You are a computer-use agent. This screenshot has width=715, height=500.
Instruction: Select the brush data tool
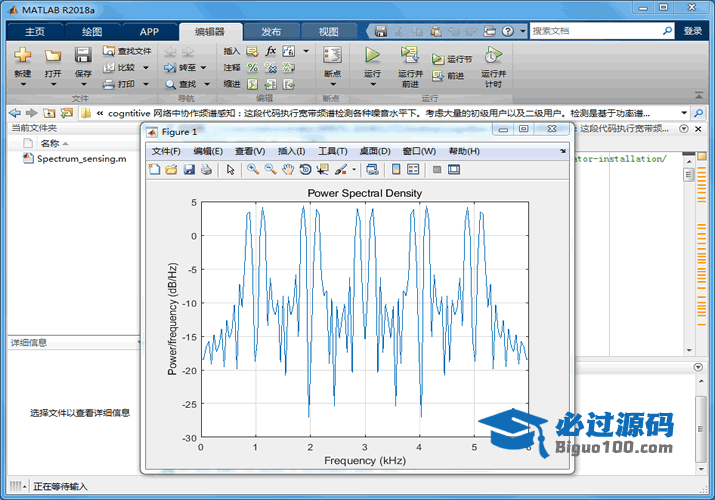tap(341, 170)
